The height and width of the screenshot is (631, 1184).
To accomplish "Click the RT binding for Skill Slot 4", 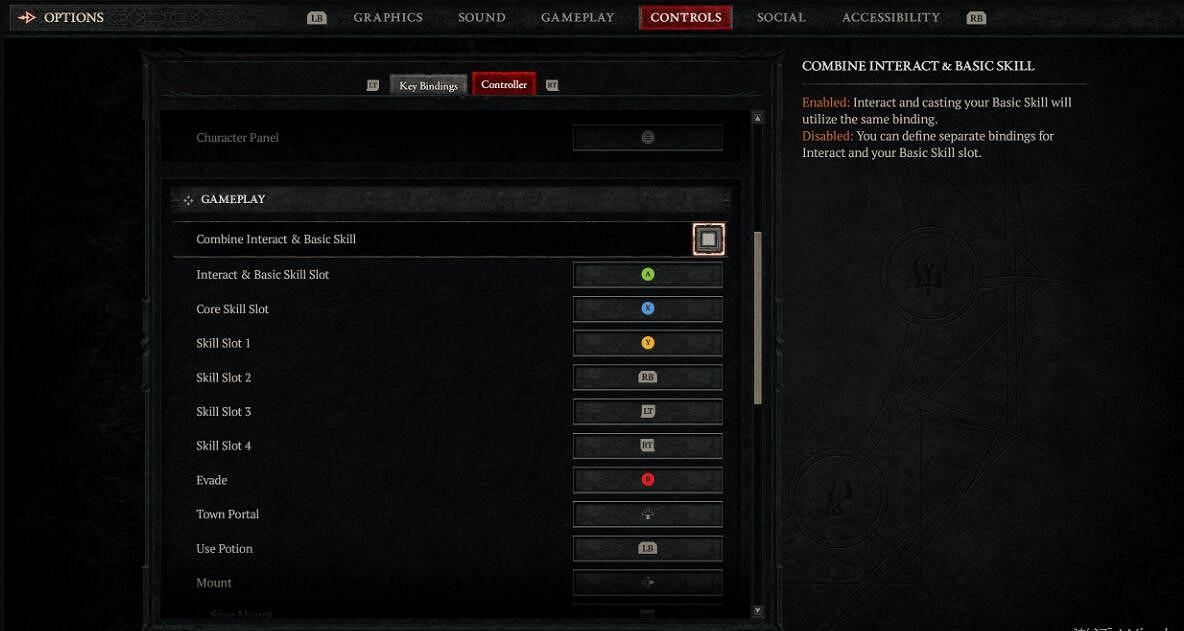I will point(647,445).
